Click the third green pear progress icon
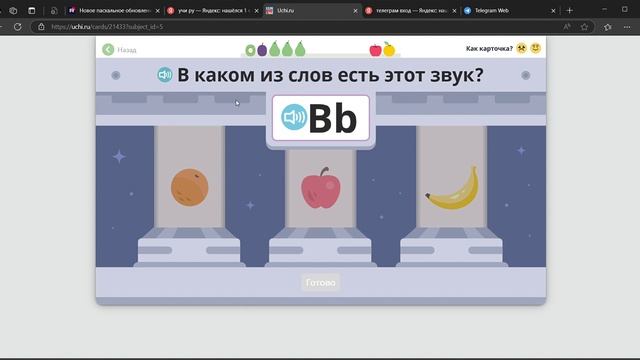Image resolution: width=640 pixels, height=360 pixels. tap(300, 49)
